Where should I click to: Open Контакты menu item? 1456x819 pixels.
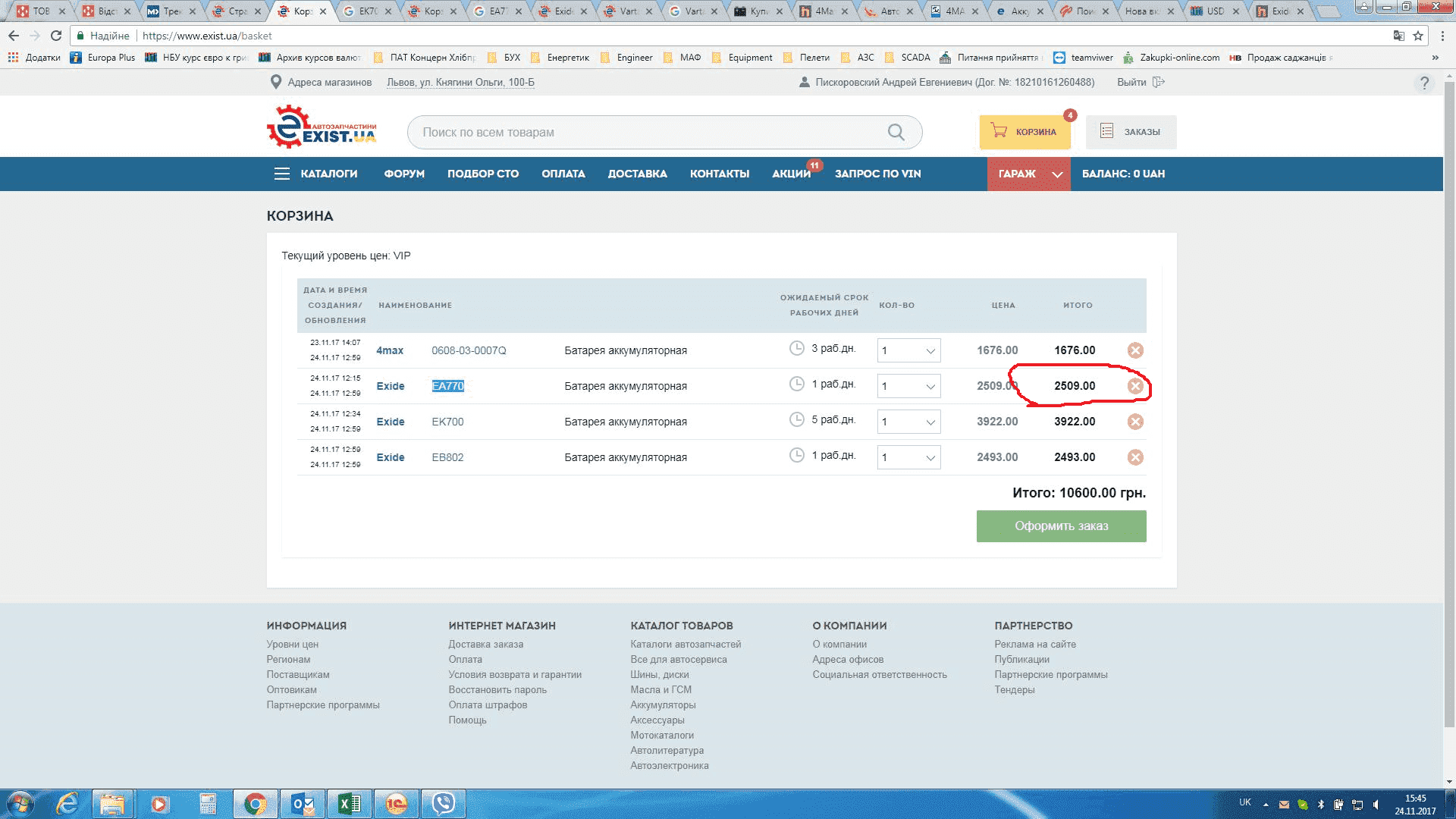(720, 174)
